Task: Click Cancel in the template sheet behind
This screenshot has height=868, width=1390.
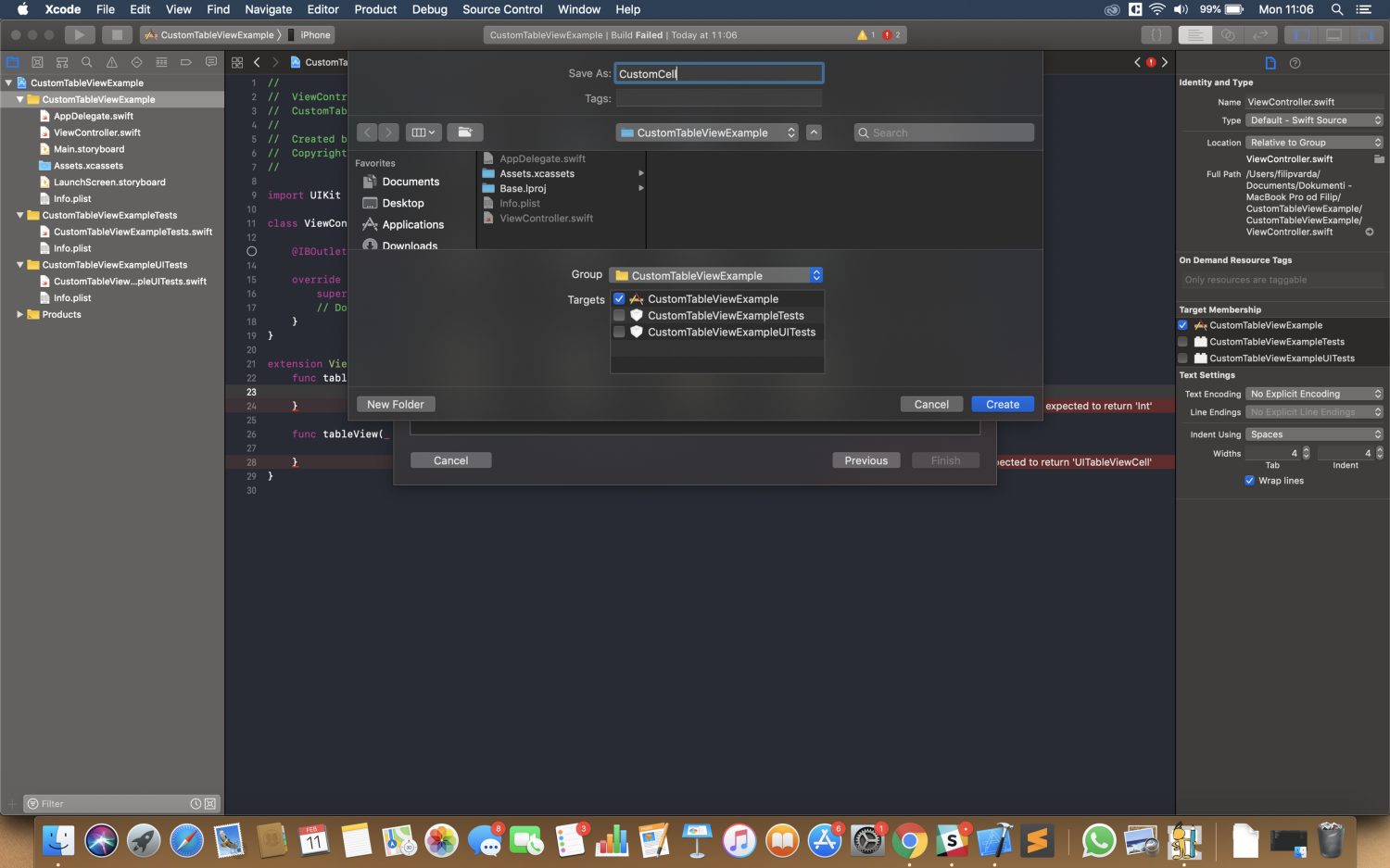Action: 450,460
